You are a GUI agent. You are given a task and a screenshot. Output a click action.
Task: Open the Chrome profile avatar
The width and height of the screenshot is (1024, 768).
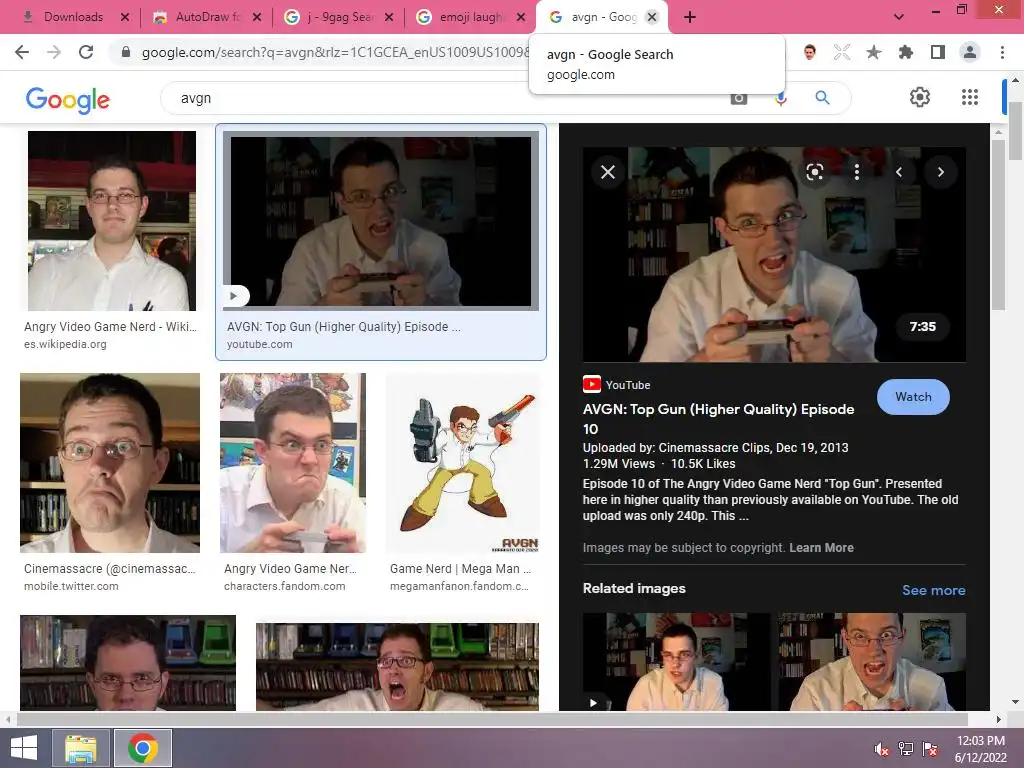970,52
